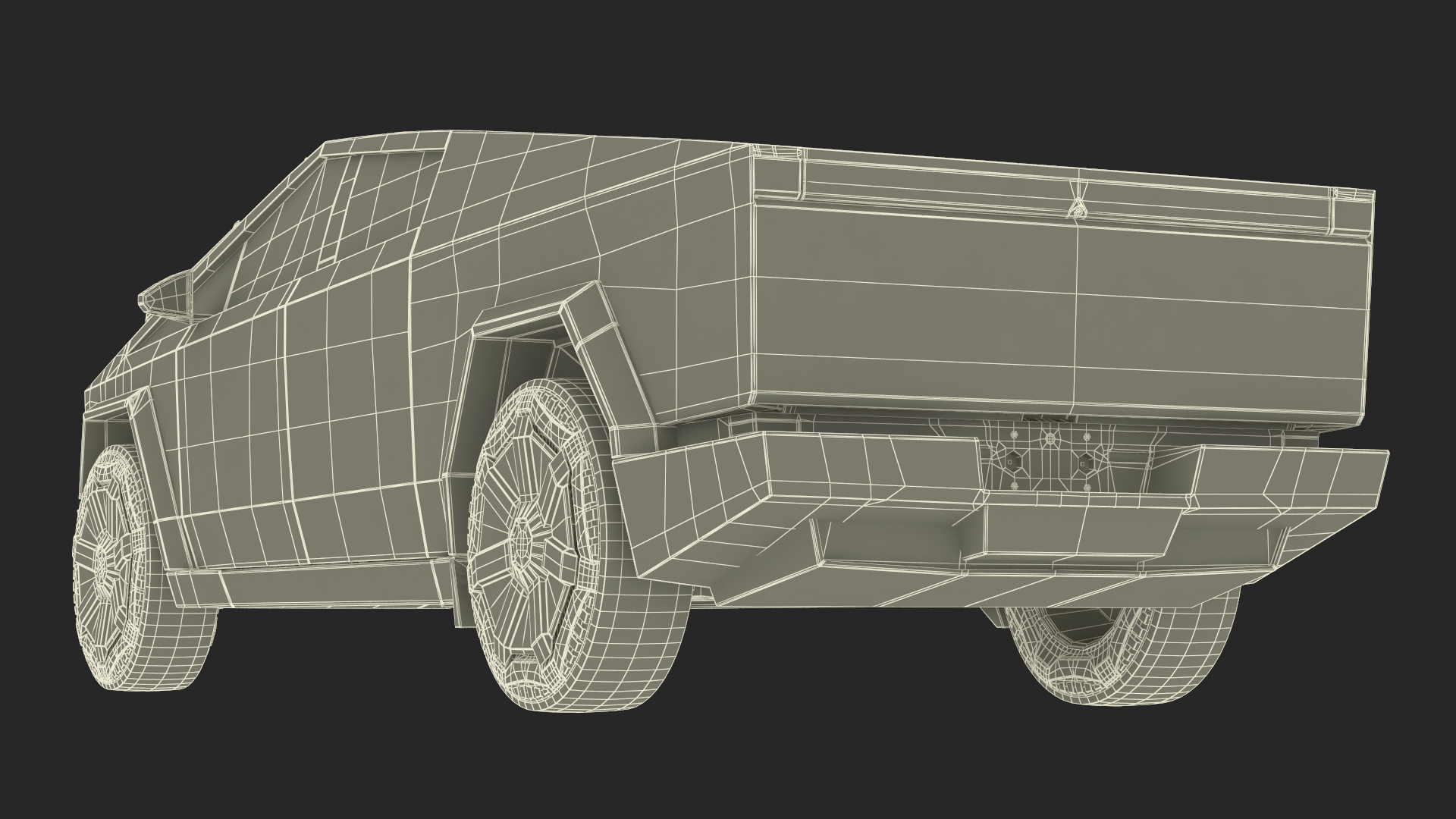Click the right taillight corner of tailgate

[1354, 216]
